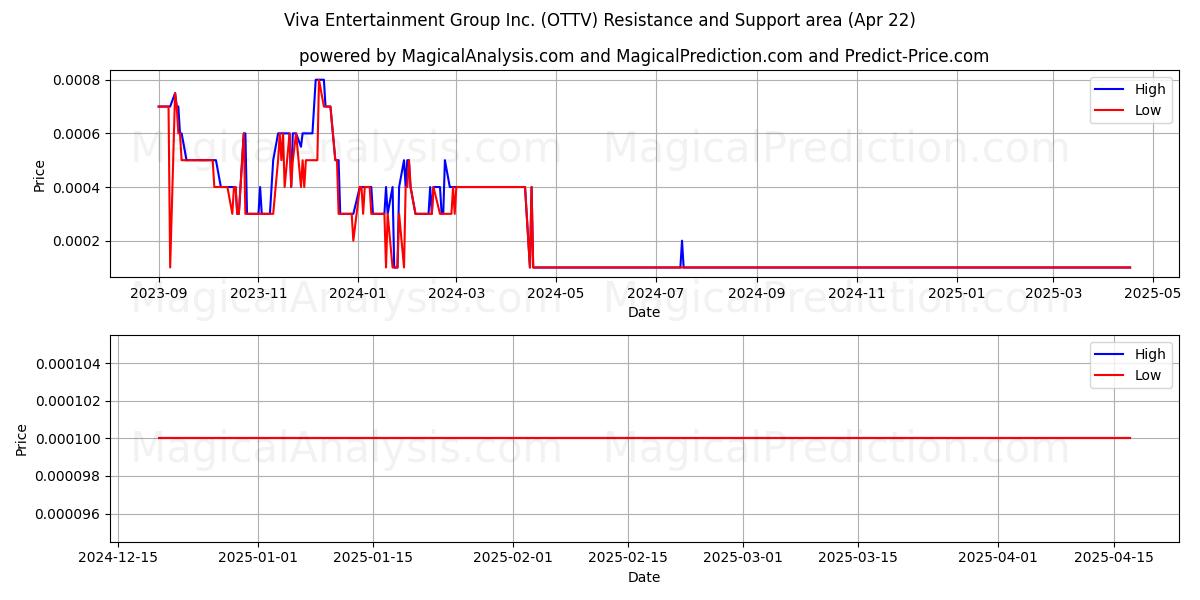This screenshot has width=1200, height=600.
Task: Click the December 2023 peak at 0.0008
Action: click(x=319, y=80)
